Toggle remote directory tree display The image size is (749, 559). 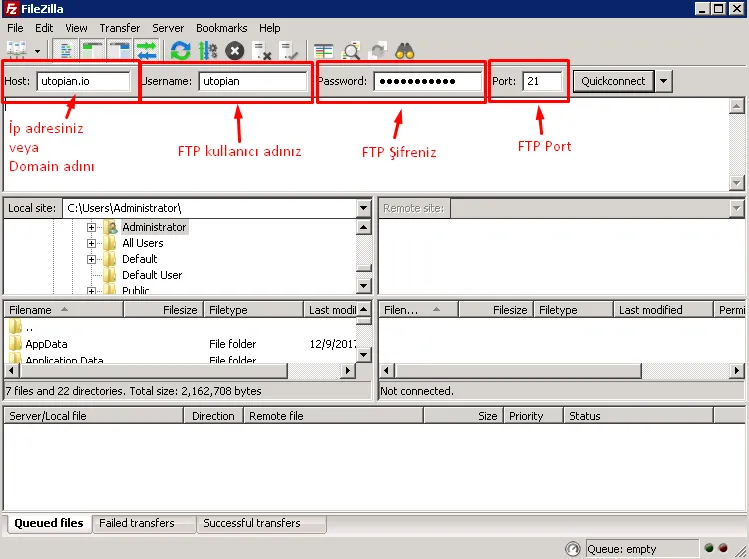tap(119, 50)
